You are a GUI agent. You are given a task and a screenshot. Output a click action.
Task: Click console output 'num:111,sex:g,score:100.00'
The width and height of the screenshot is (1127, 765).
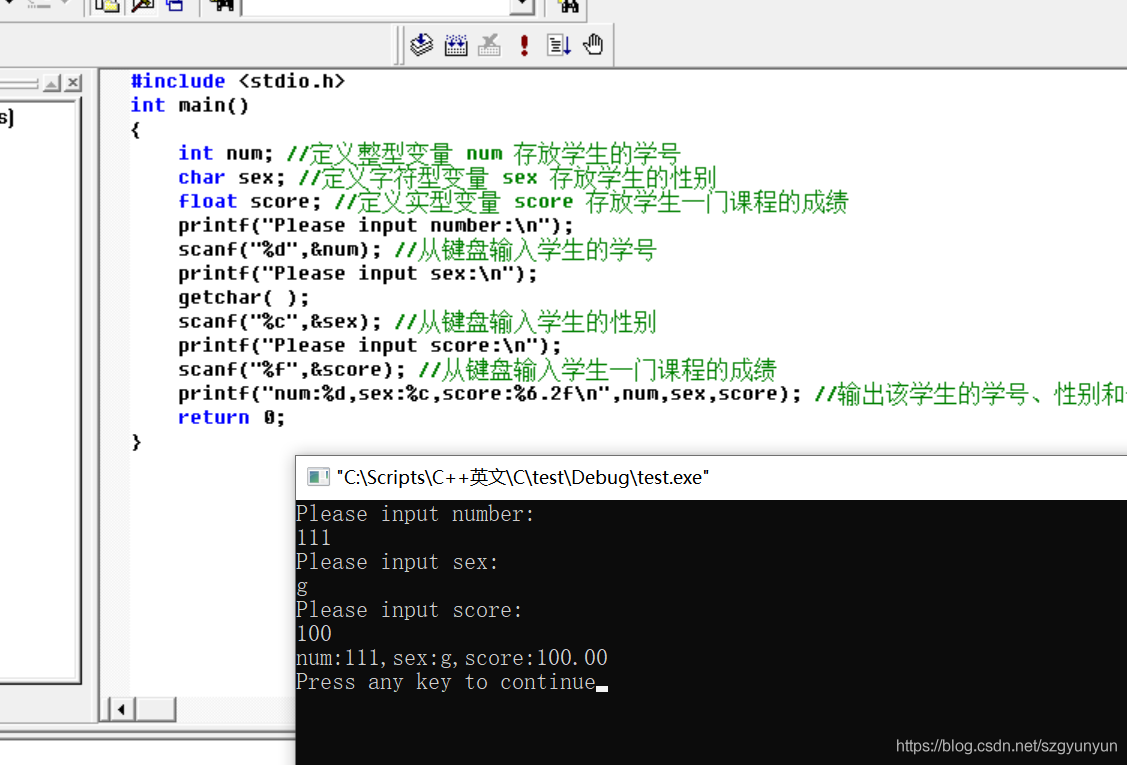451,658
